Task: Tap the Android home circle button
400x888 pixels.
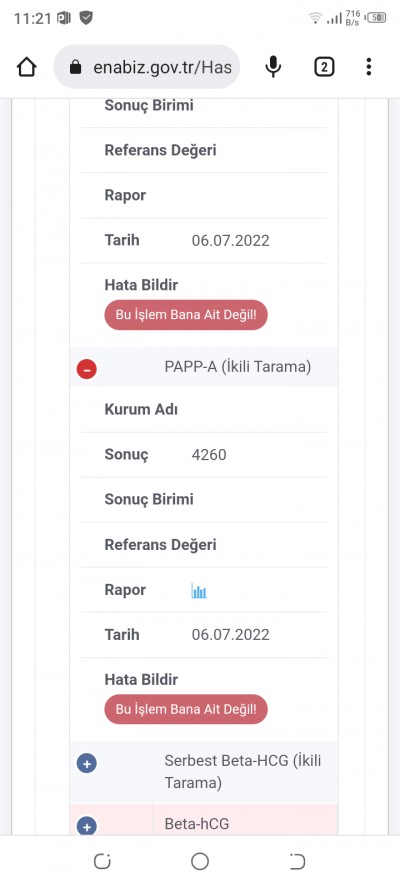Action: click(x=199, y=861)
